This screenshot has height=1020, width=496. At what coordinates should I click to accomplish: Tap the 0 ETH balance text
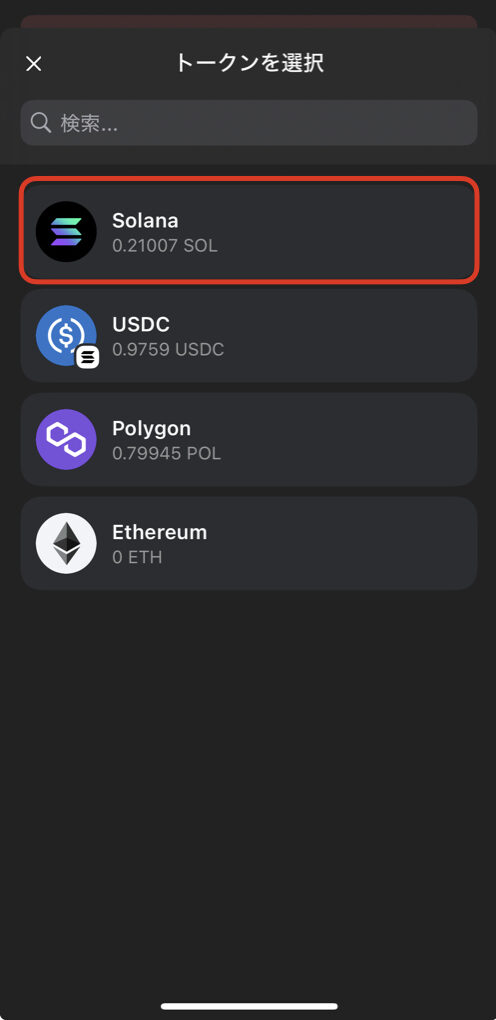click(x=137, y=557)
